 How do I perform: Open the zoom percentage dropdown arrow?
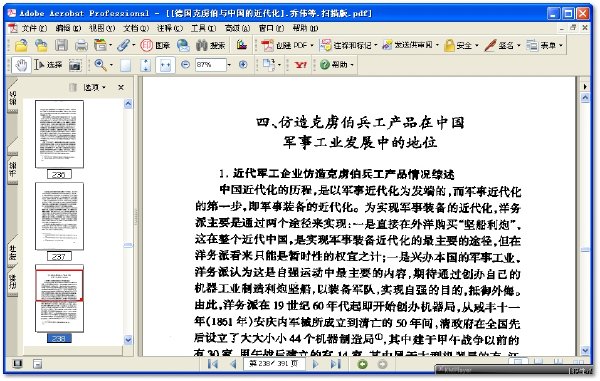(x=229, y=65)
